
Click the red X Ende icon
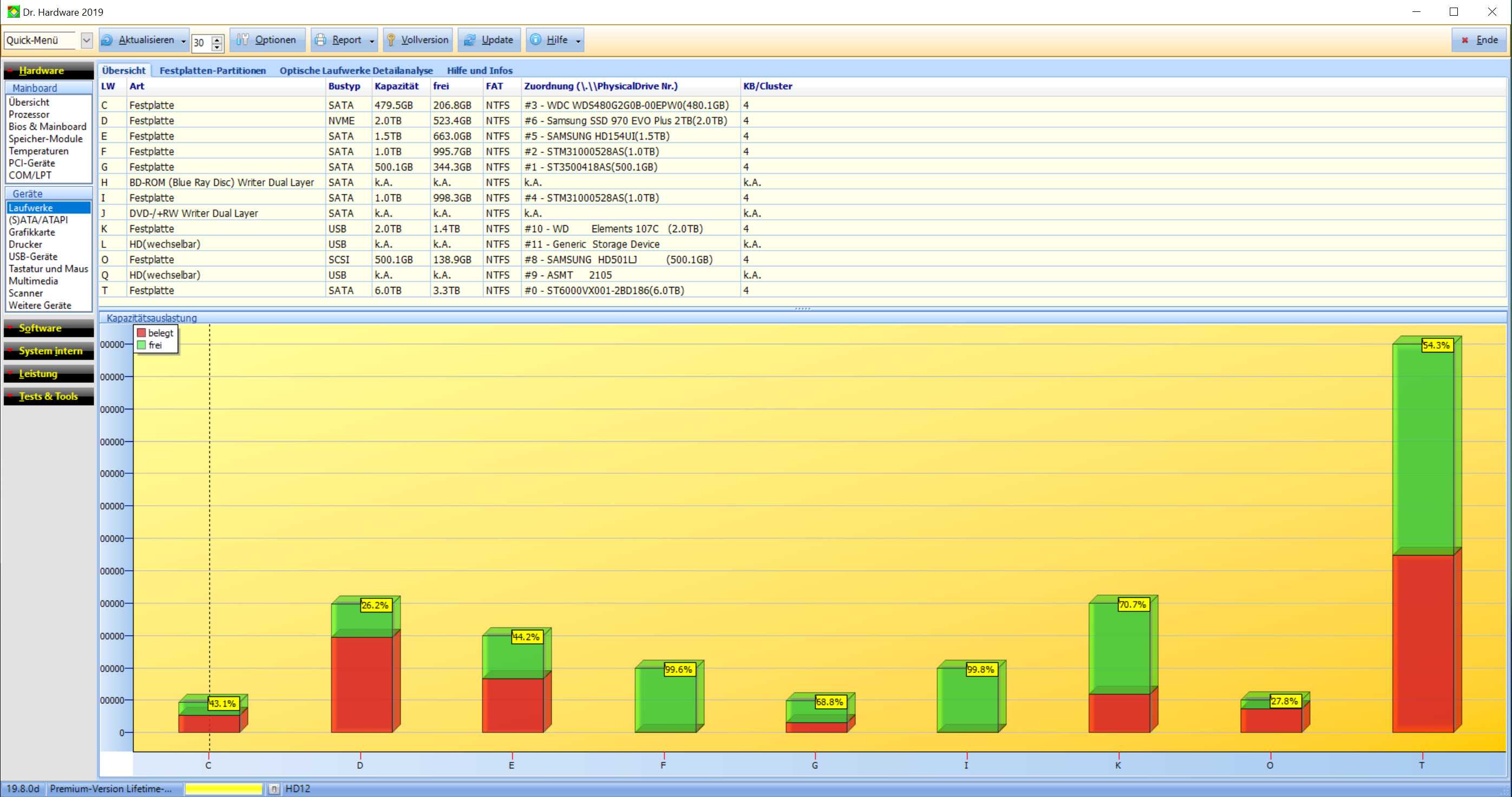[1464, 40]
